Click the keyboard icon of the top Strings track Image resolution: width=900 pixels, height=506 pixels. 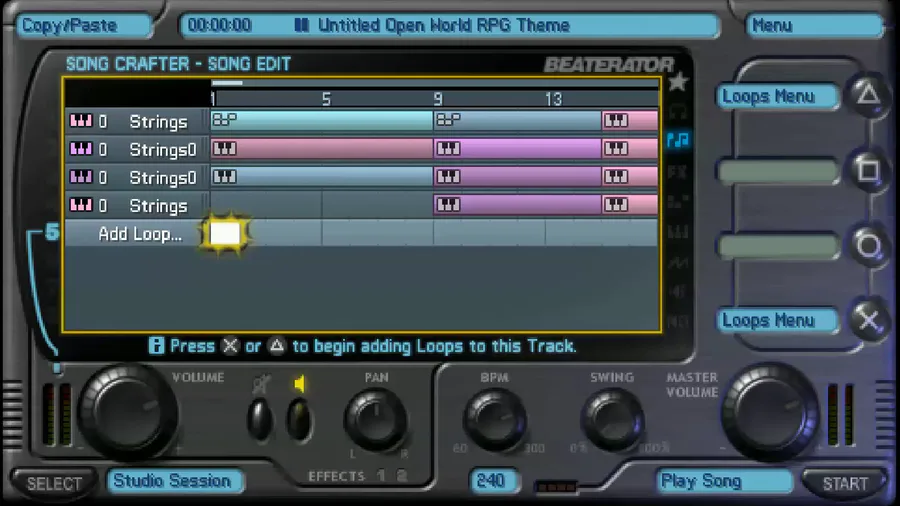pyautogui.click(x=80, y=121)
